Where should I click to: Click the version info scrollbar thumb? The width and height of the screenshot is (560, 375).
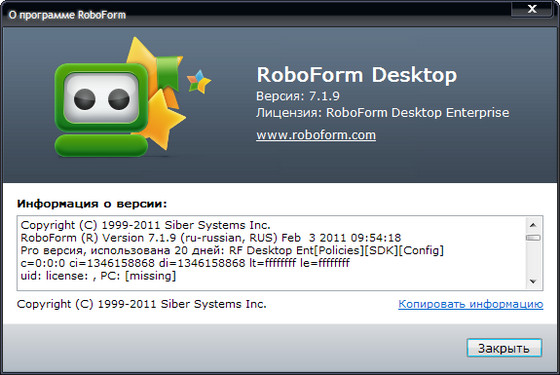[x=533, y=238]
